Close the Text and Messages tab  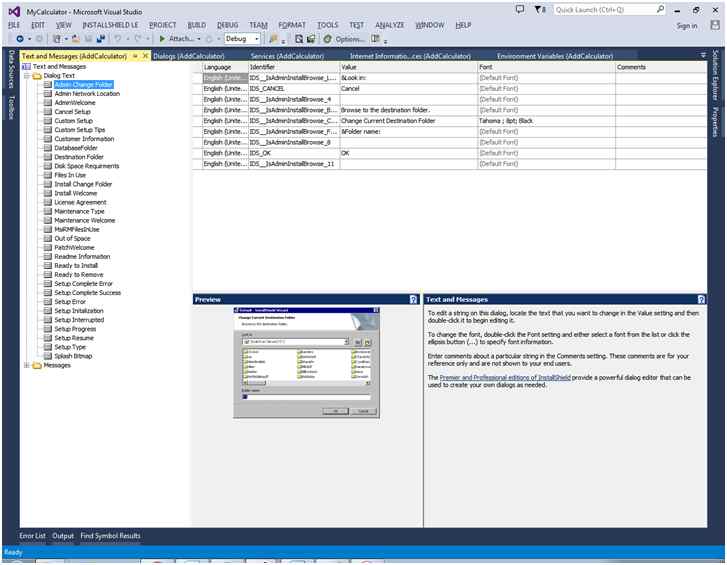pyautogui.click(x=145, y=56)
